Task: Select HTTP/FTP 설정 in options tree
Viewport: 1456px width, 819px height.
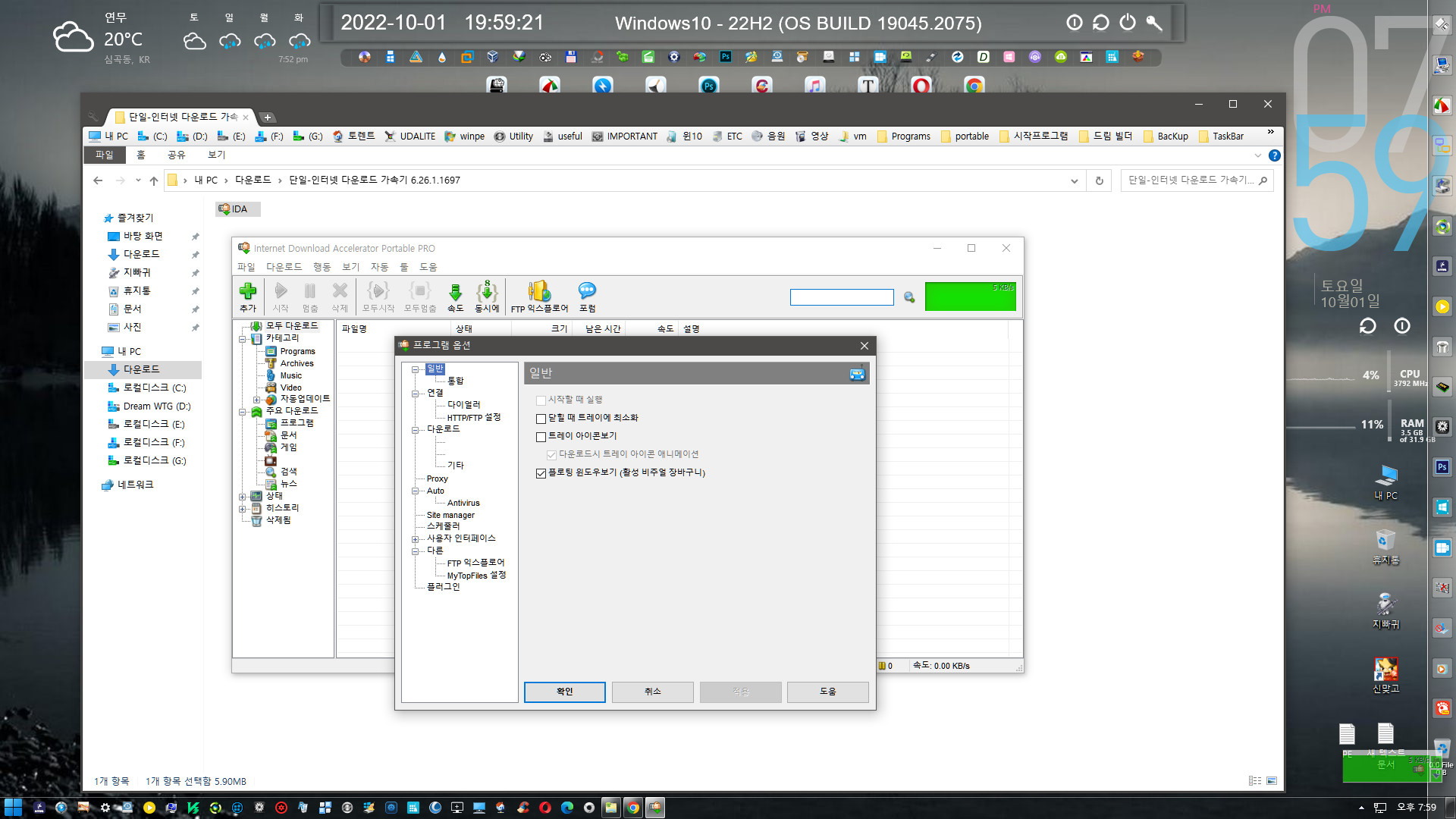Action: [x=473, y=417]
